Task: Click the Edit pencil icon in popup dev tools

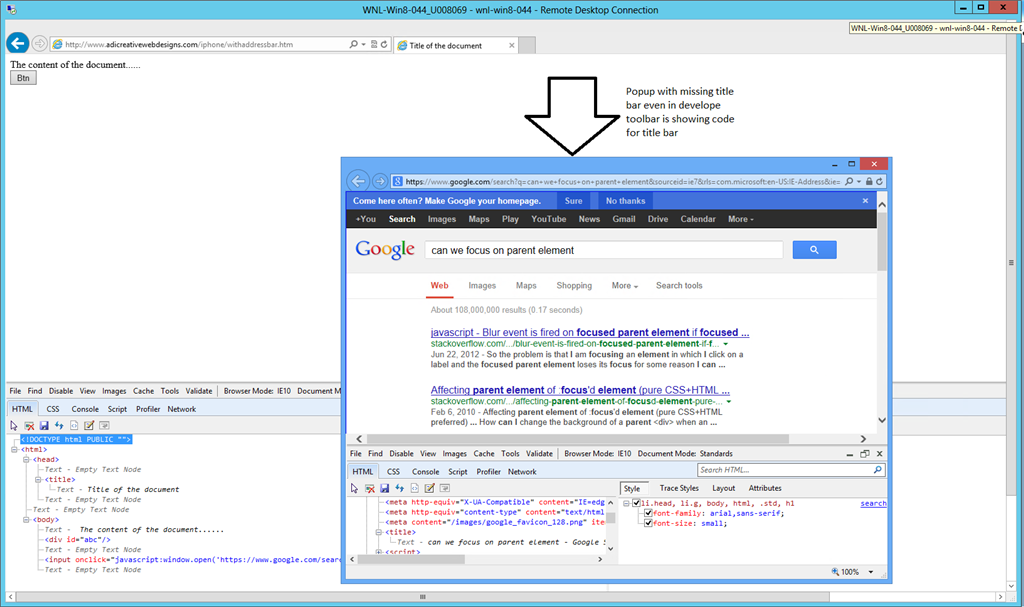Action: pos(429,488)
